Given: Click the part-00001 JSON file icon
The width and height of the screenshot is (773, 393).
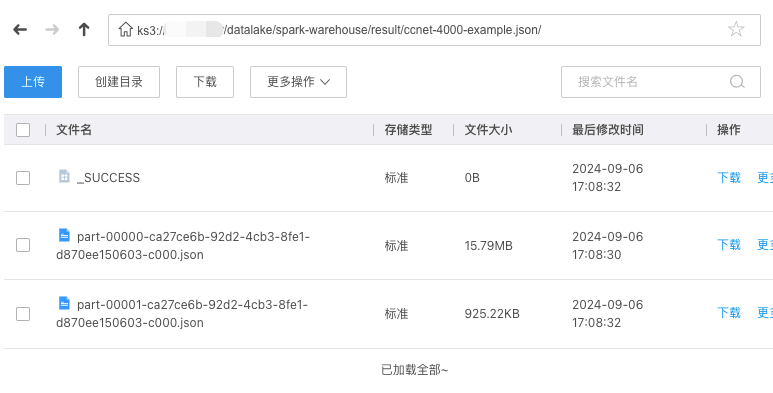Looking at the screenshot, I should tap(64, 303).
